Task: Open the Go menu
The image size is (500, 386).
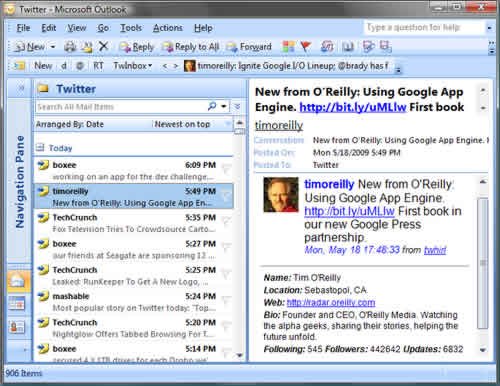Action: click(103, 28)
